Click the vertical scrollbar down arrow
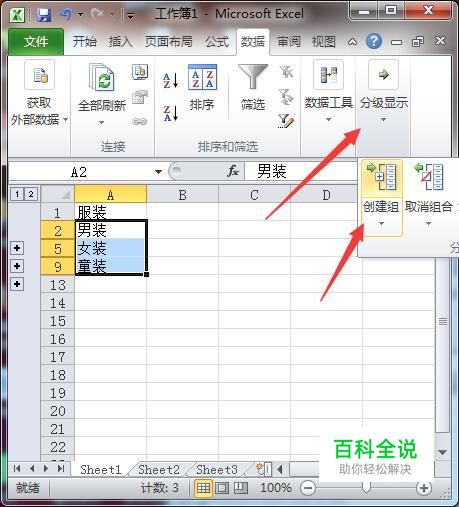 (x=443, y=452)
